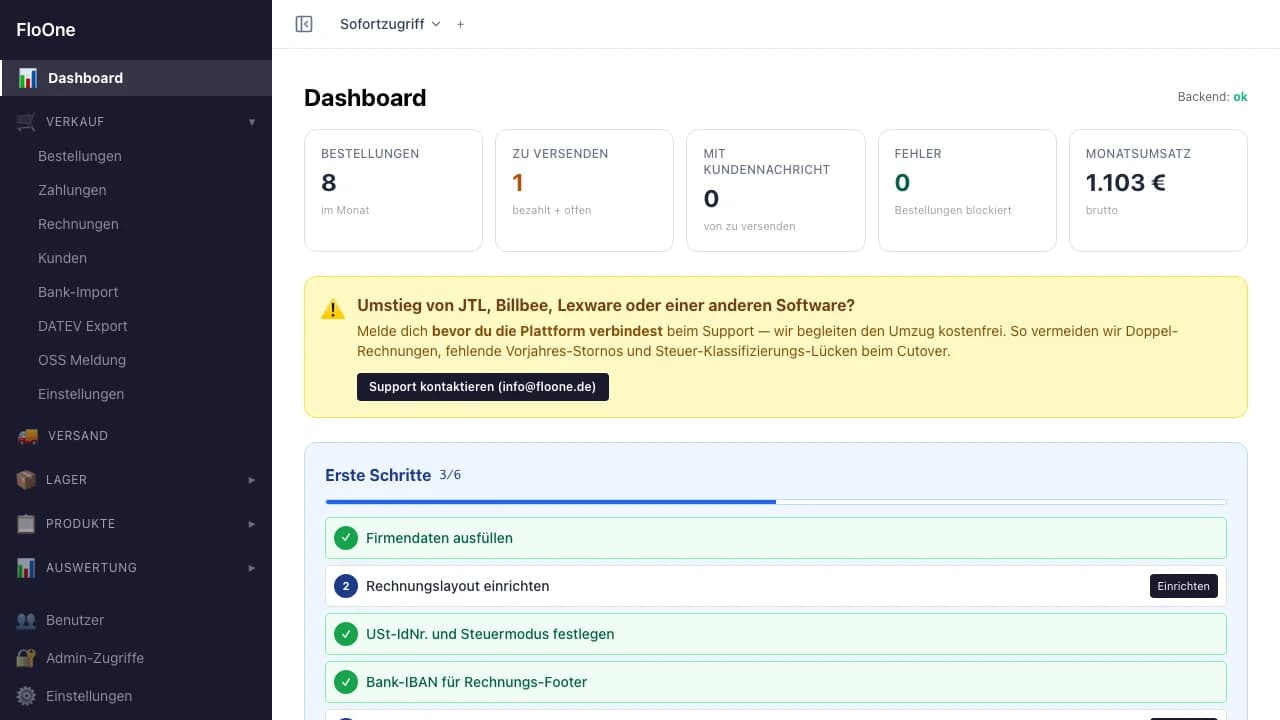Screen dimensions: 1280x720
Task: Click the Rechnungslayout einrichten step text
Action: (x=457, y=586)
